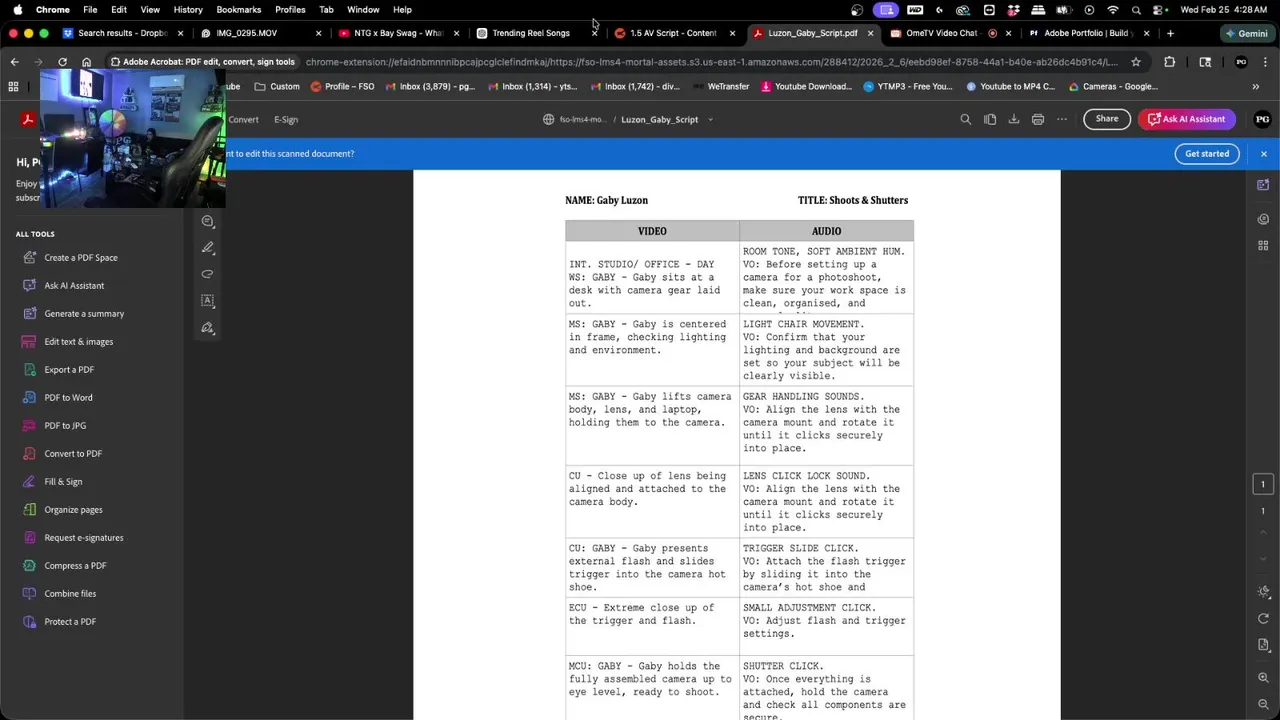Launch PDF to JPG tool
The width and height of the screenshot is (1280, 720).
click(x=65, y=425)
